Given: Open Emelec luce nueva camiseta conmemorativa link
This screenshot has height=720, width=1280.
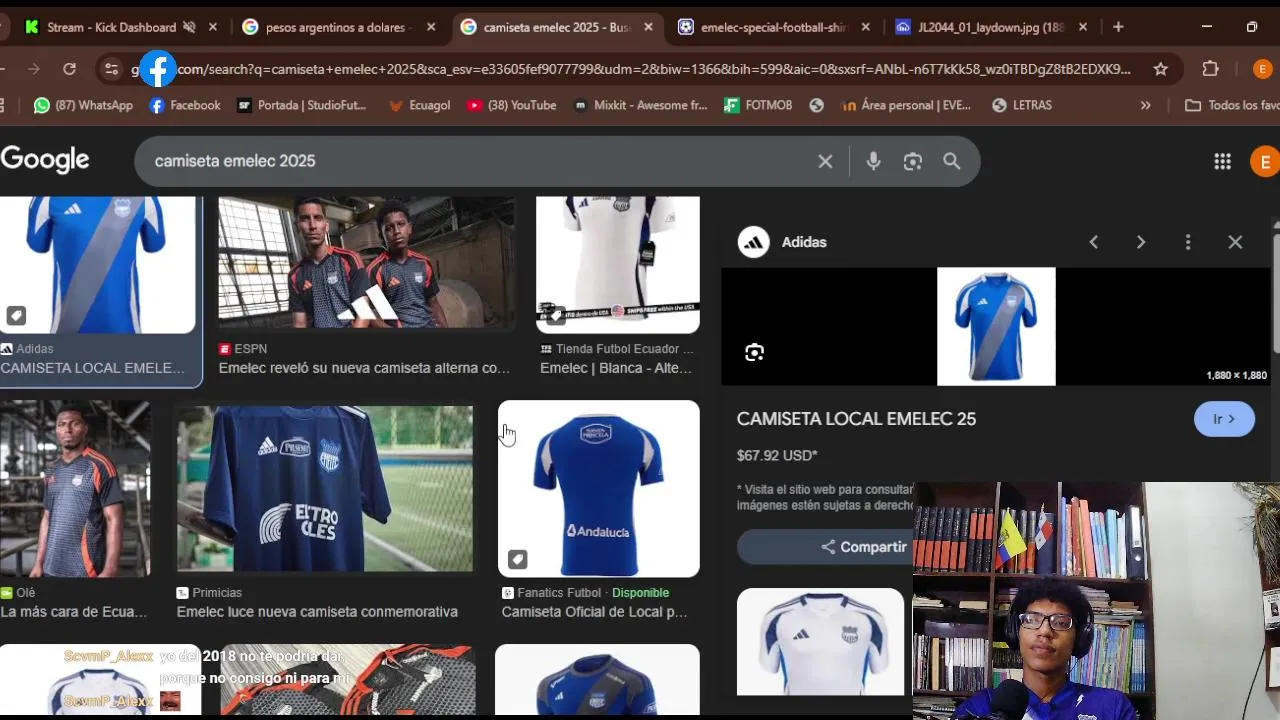Looking at the screenshot, I should tap(317, 612).
